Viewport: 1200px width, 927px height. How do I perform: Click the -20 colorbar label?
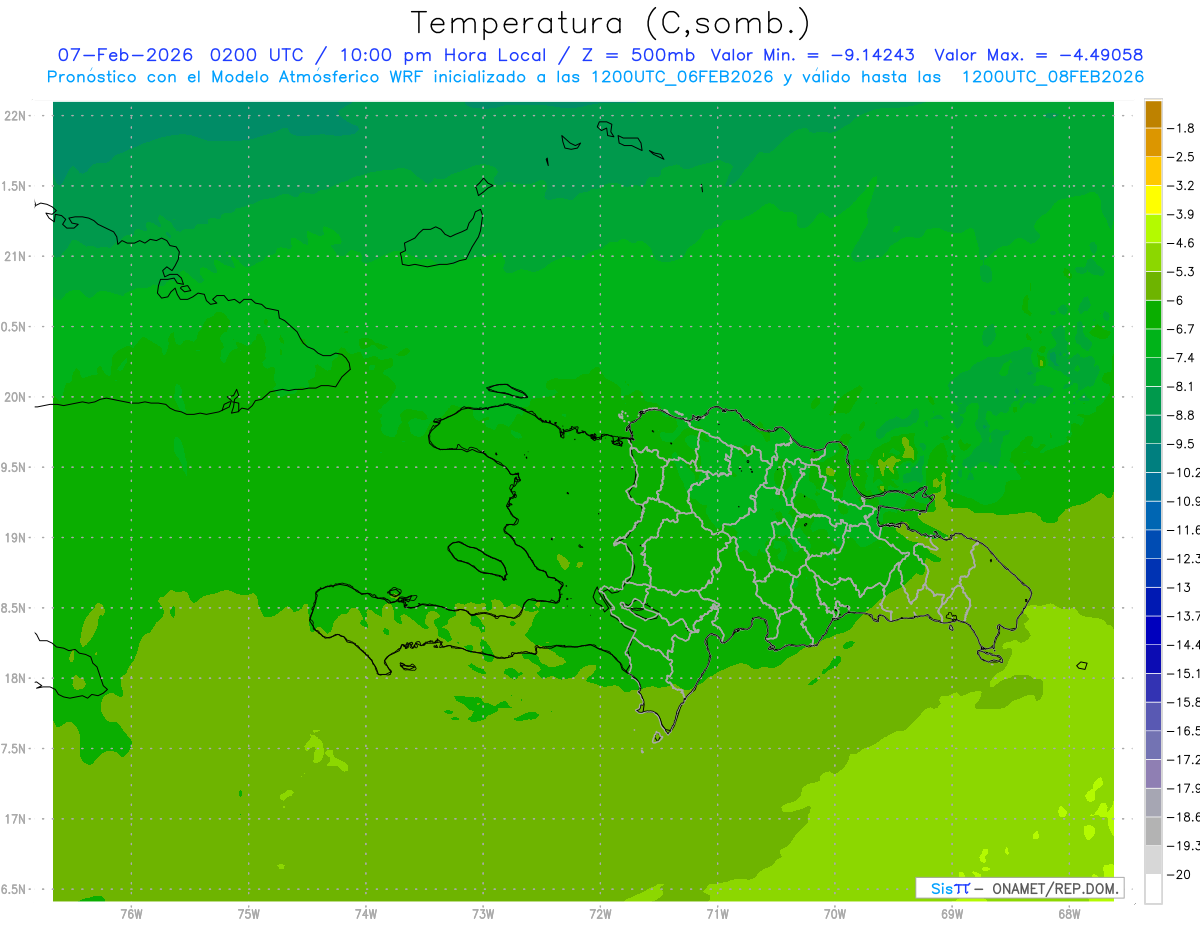point(1179,874)
